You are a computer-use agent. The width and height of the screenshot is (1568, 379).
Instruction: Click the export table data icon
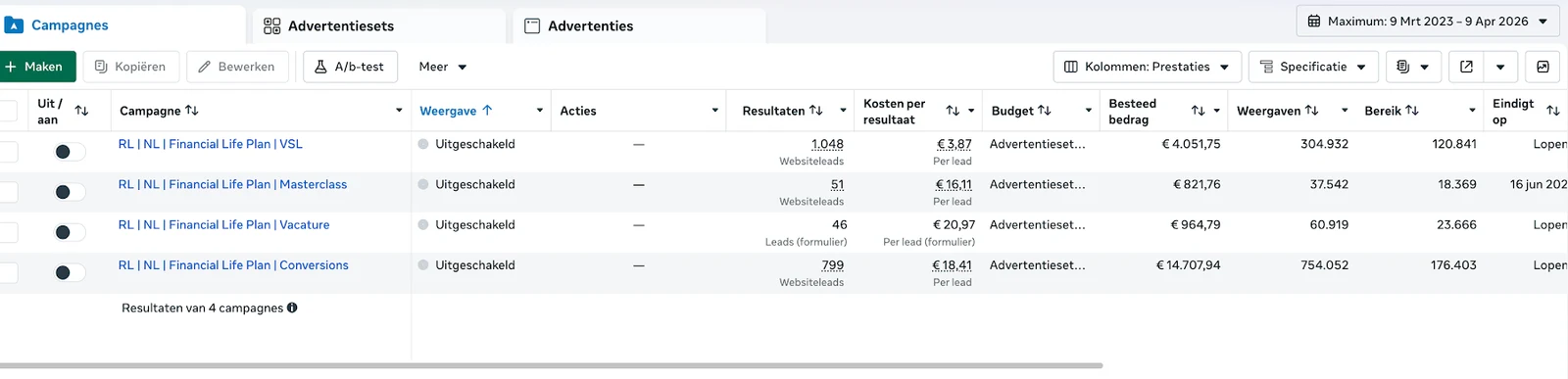coord(1466,67)
